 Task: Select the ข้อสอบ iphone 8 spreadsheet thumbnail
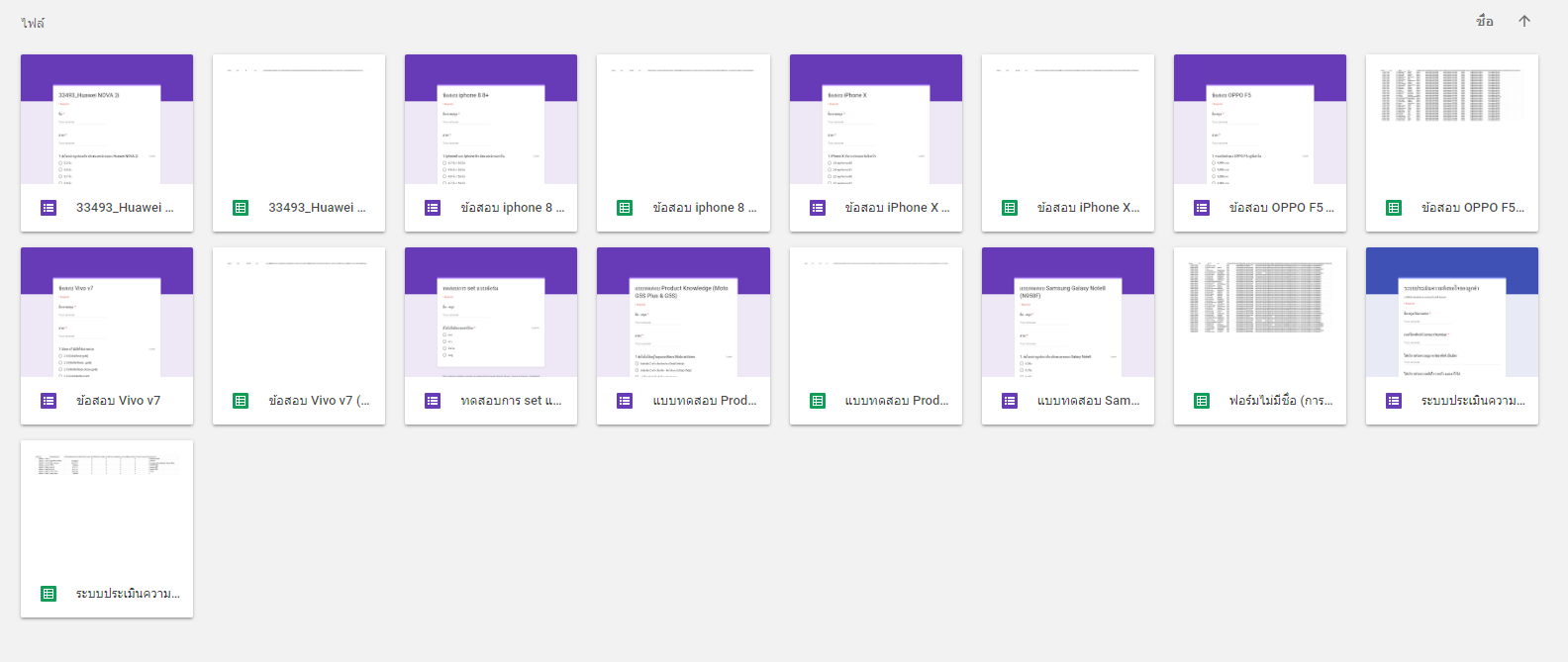[683, 119]
